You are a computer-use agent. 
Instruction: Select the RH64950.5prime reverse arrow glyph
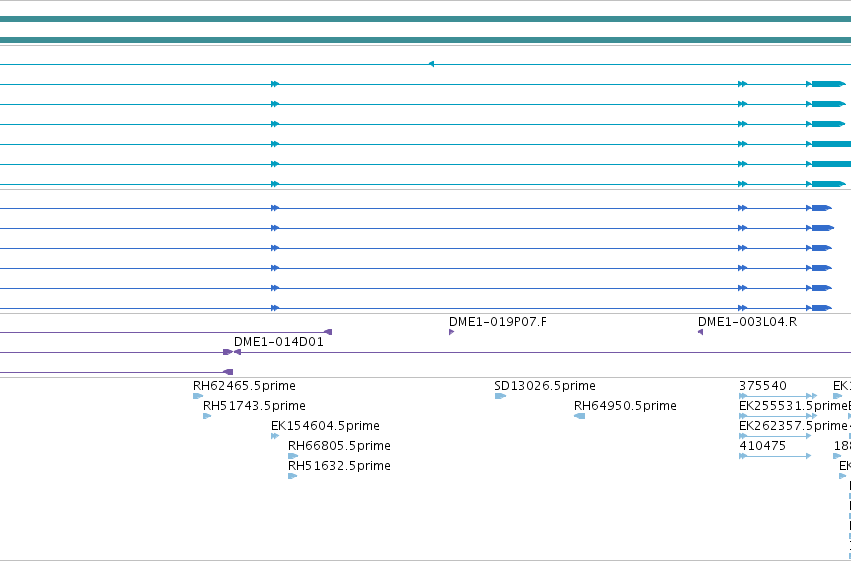point(580,416)
